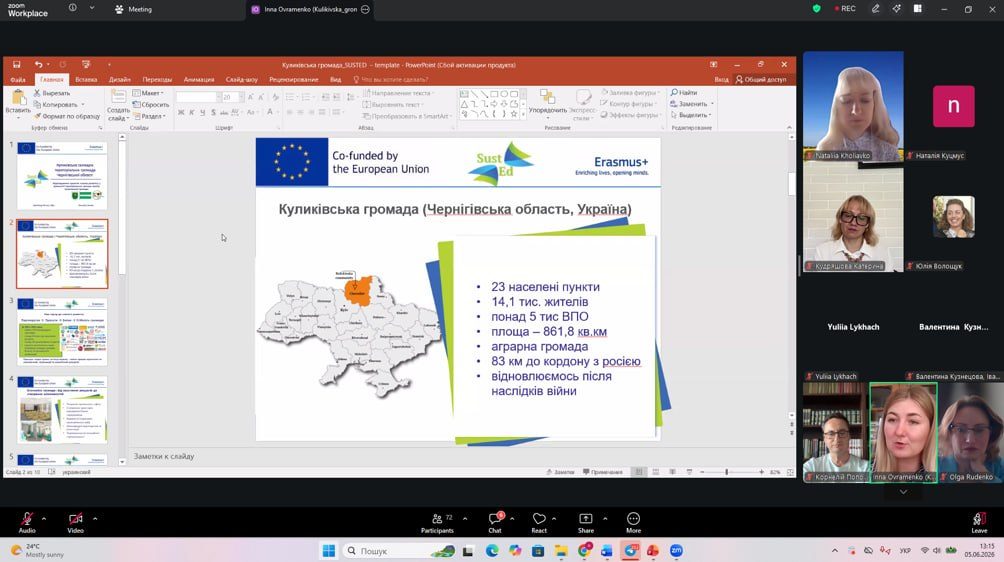Image resolution: width=1004 pixels, height=562 pixels.
Task: Open the Zoom More options icon
Action: (633, 519)
